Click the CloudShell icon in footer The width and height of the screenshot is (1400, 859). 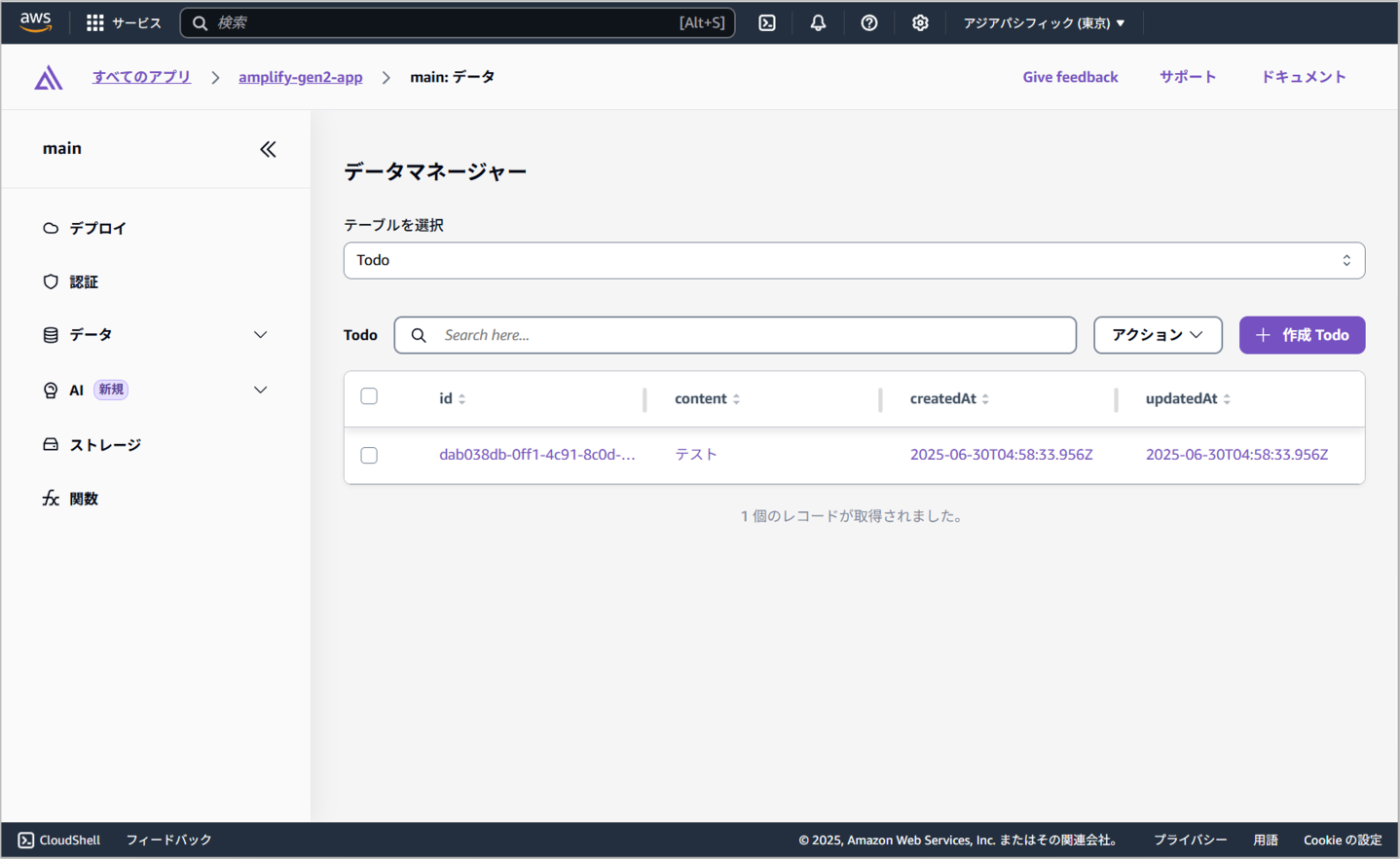coord(26,840)
